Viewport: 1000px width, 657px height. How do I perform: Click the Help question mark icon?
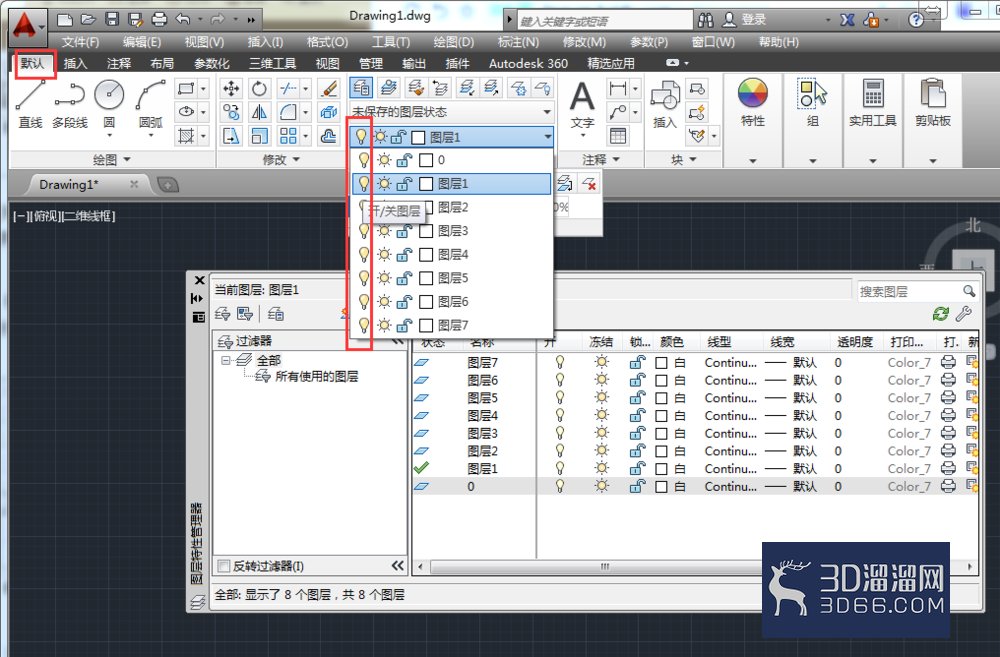click(x=916, y=20)
